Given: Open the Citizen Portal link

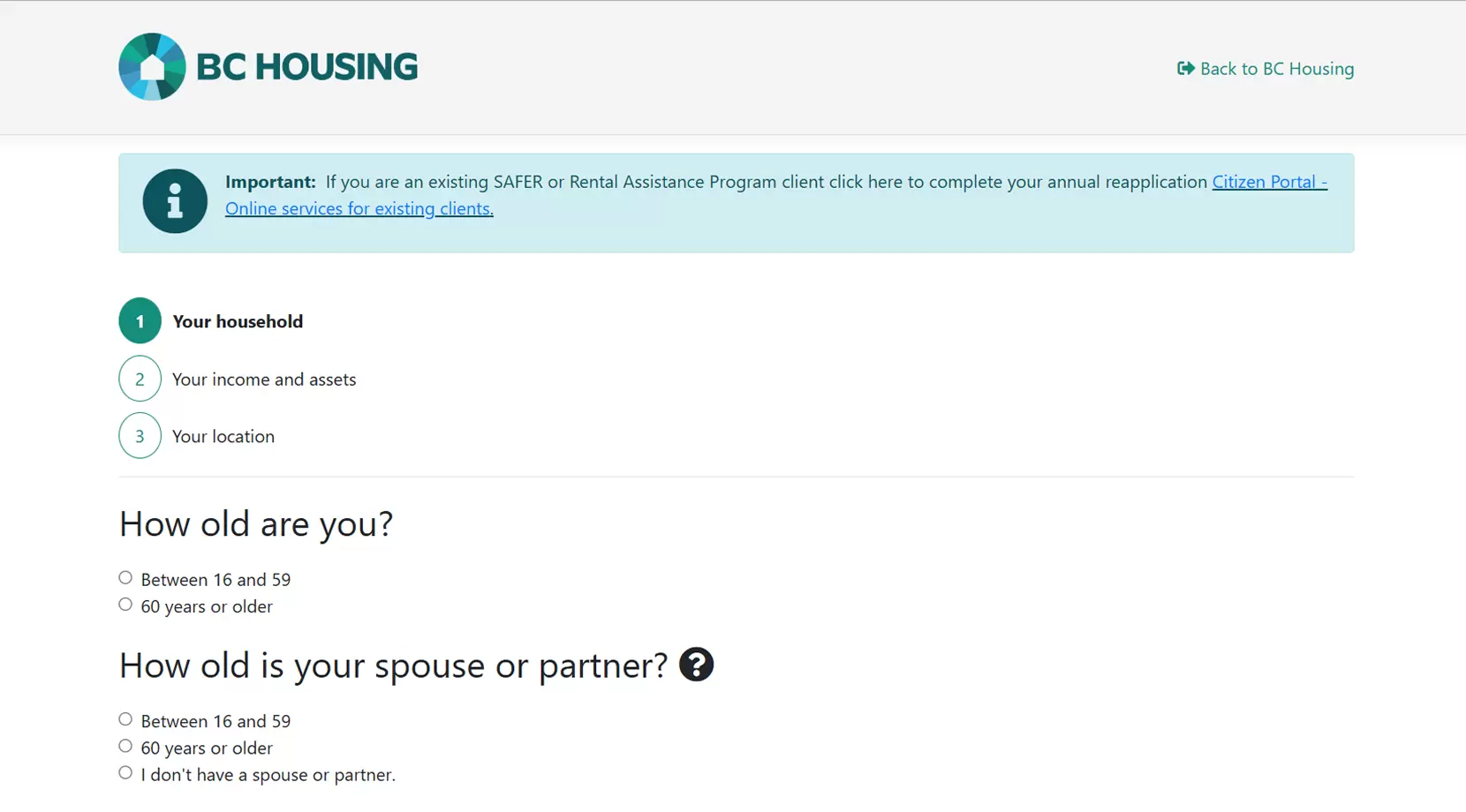Looking at the screenshot, I should [1270, 182].
